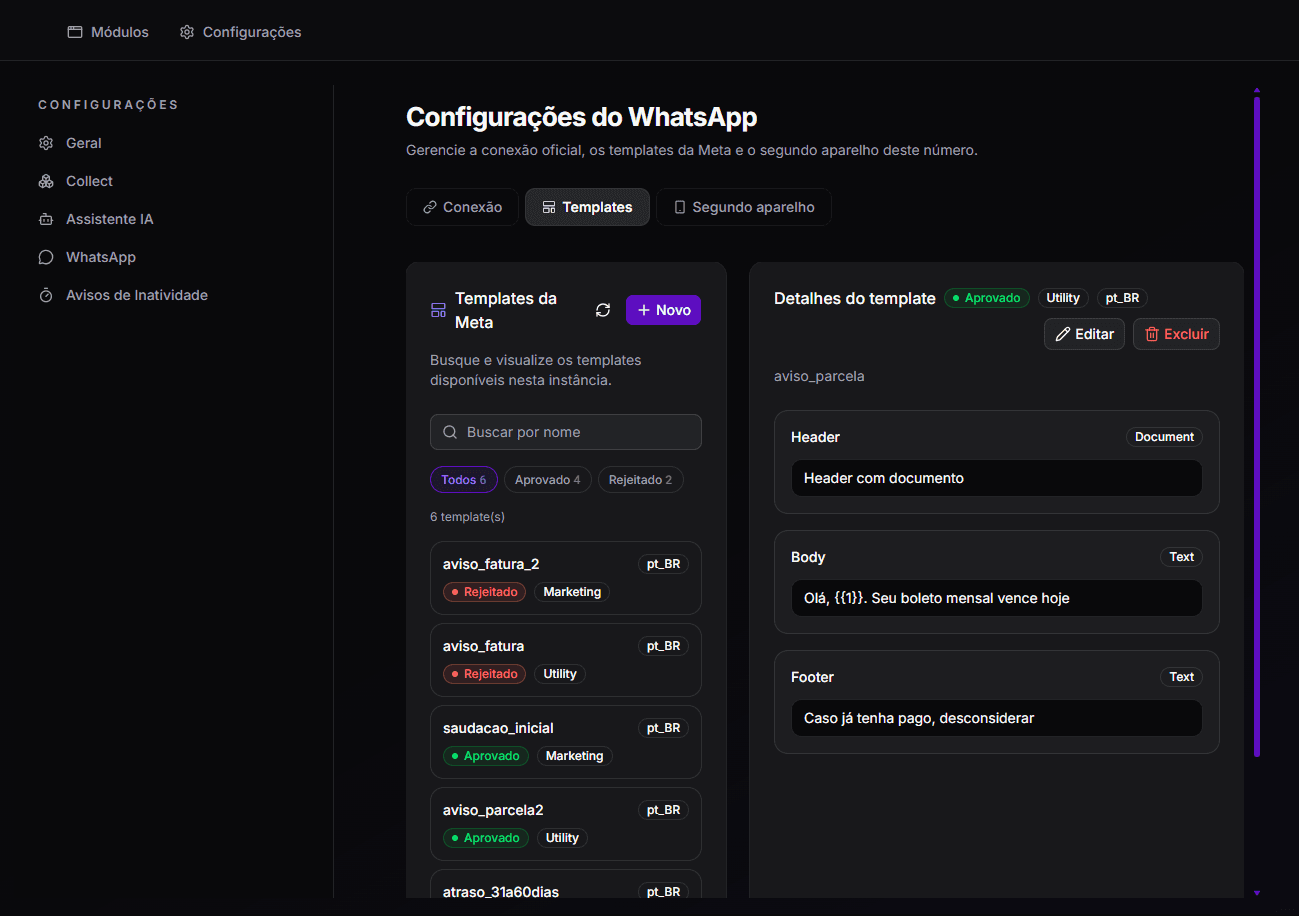1299x916 pixels.
Task: Filter templates by Rejeitado 2
Action: click(x=640, y=480)
